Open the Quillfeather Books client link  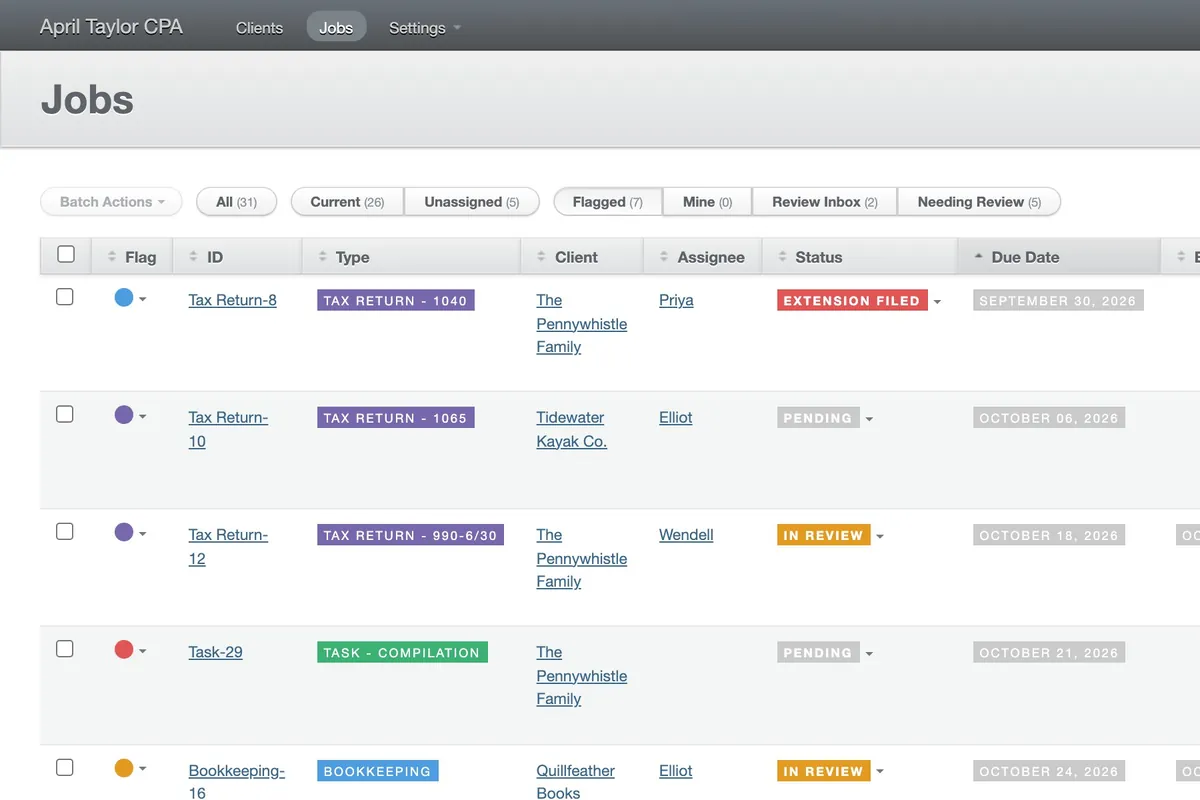[x=576, y=781]
